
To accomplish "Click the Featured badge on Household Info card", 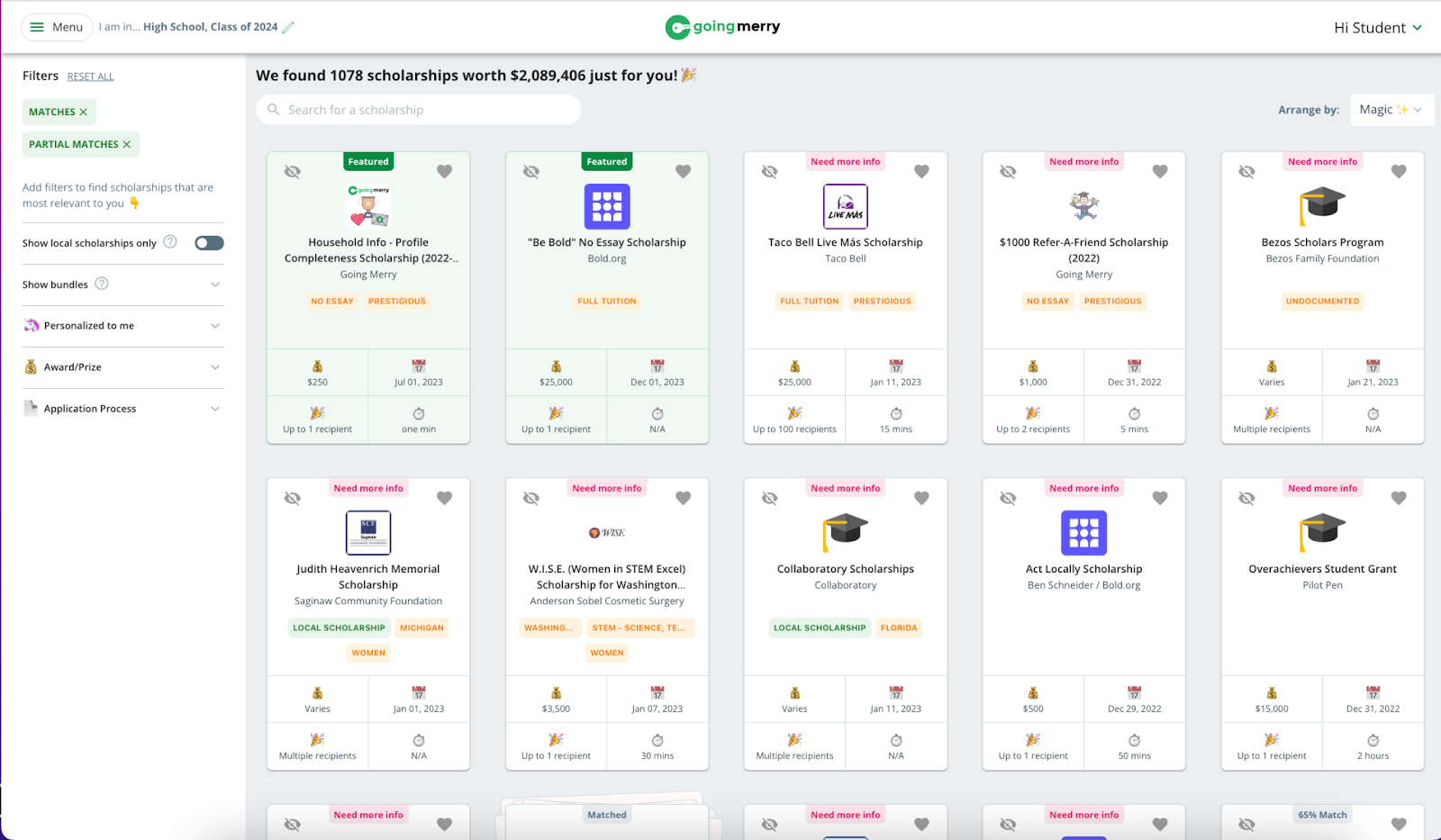I will 368,162.
